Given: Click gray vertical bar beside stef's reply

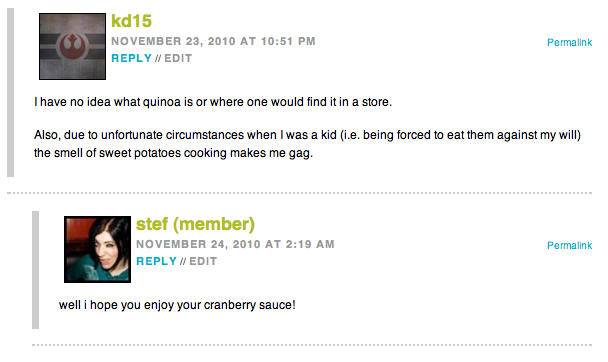Looking at the screenshot, I should pos(35,270).
